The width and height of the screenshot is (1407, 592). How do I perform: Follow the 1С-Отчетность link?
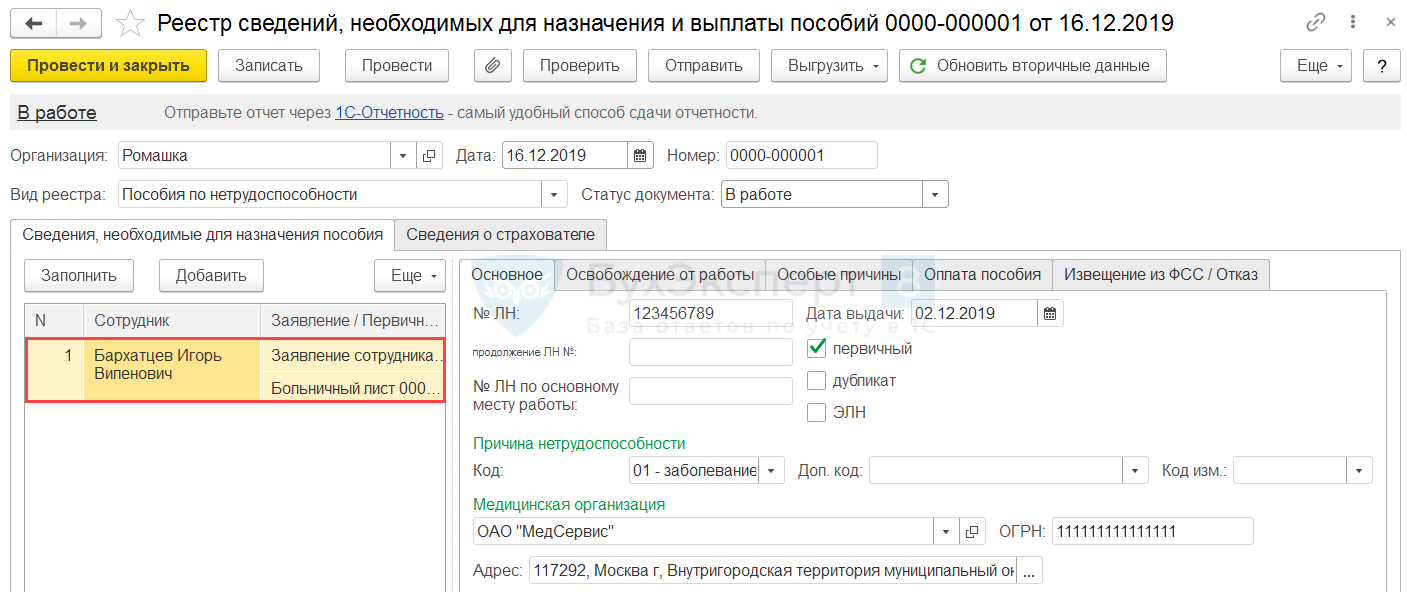(388, 113)
